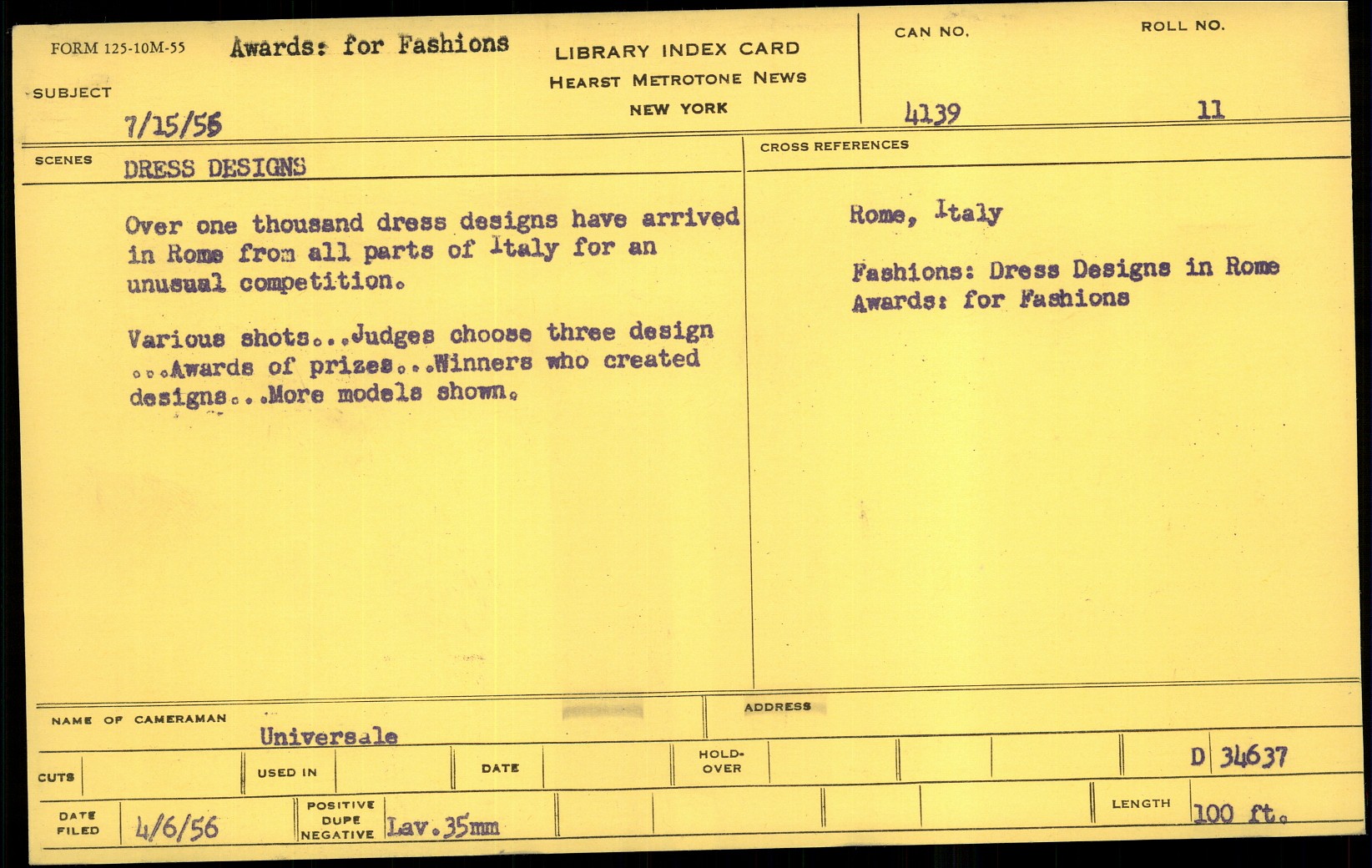Click the 'Various shots...Judges choose' paragraph
1372x868 pixels.
click(x=420, y=364)
